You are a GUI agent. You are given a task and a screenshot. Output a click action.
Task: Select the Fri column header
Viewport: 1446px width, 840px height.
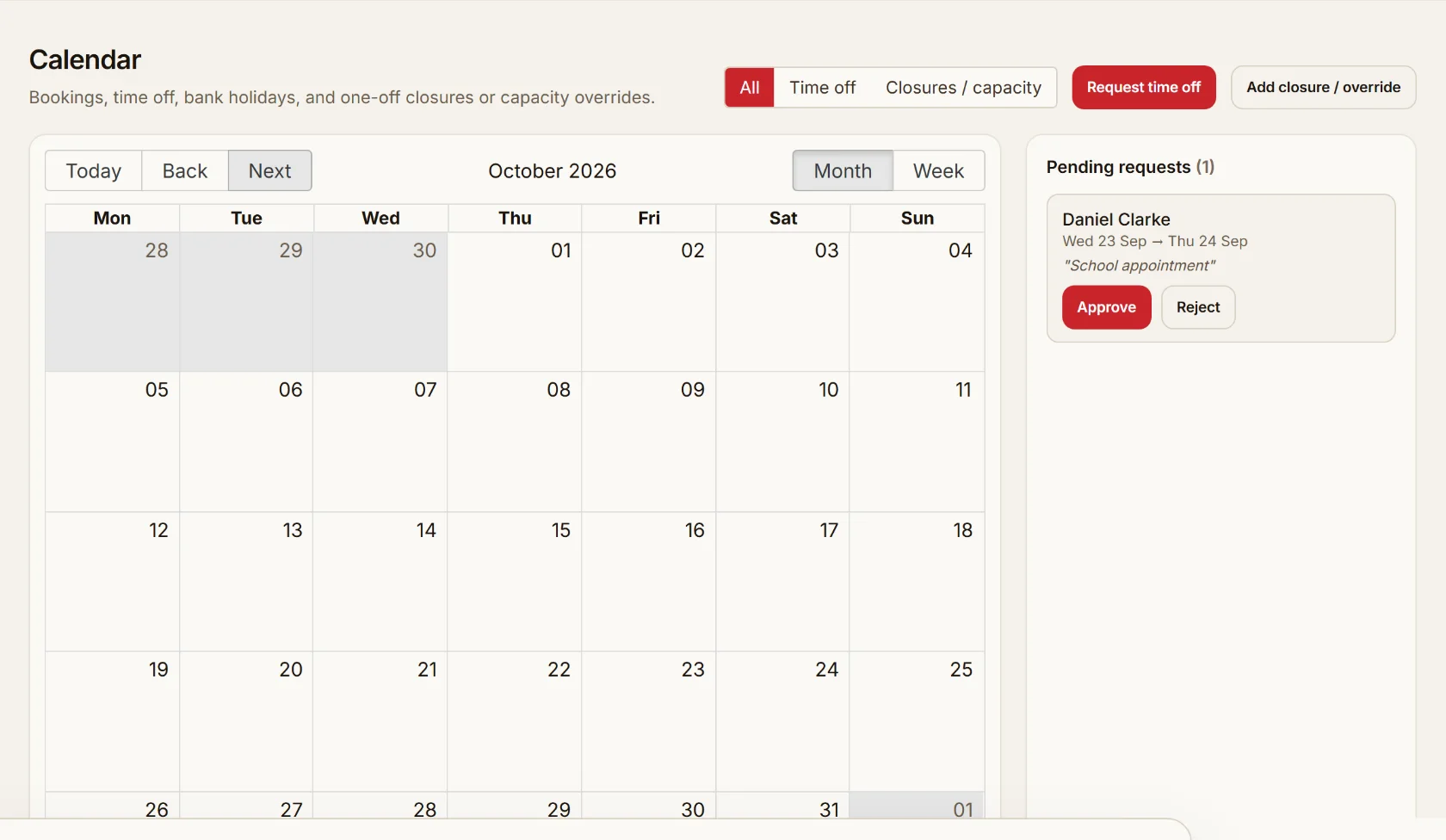click(649, 218)
